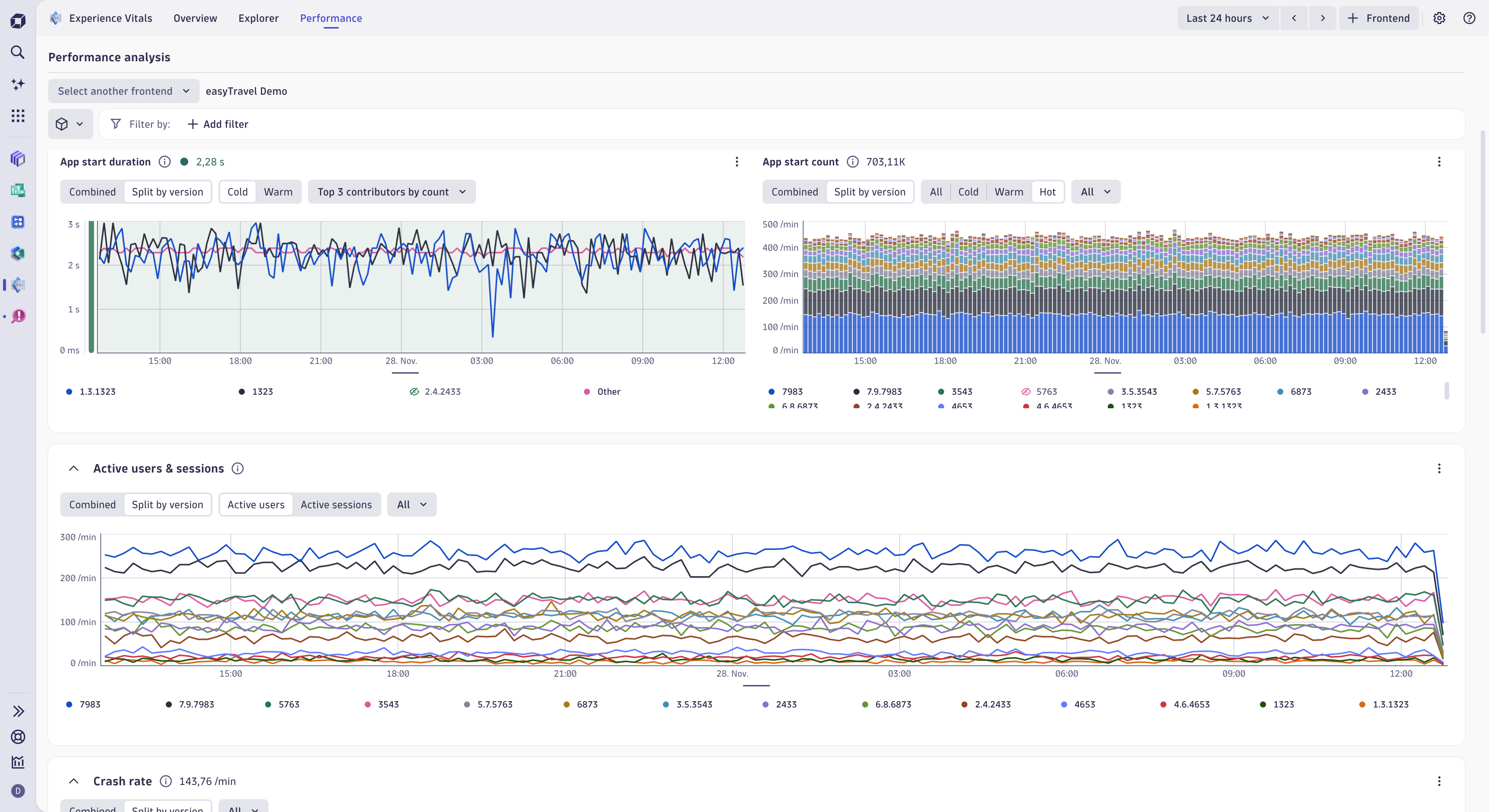Click the expand sidebar double-chevron icon

[18, 711]
